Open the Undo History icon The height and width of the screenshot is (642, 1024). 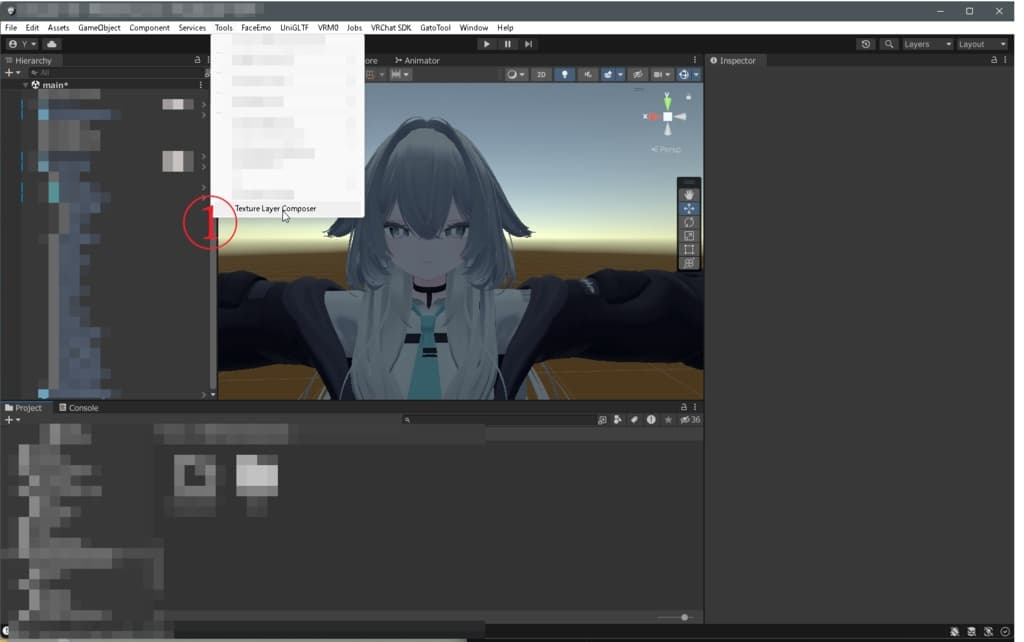[x=866, y=44]
